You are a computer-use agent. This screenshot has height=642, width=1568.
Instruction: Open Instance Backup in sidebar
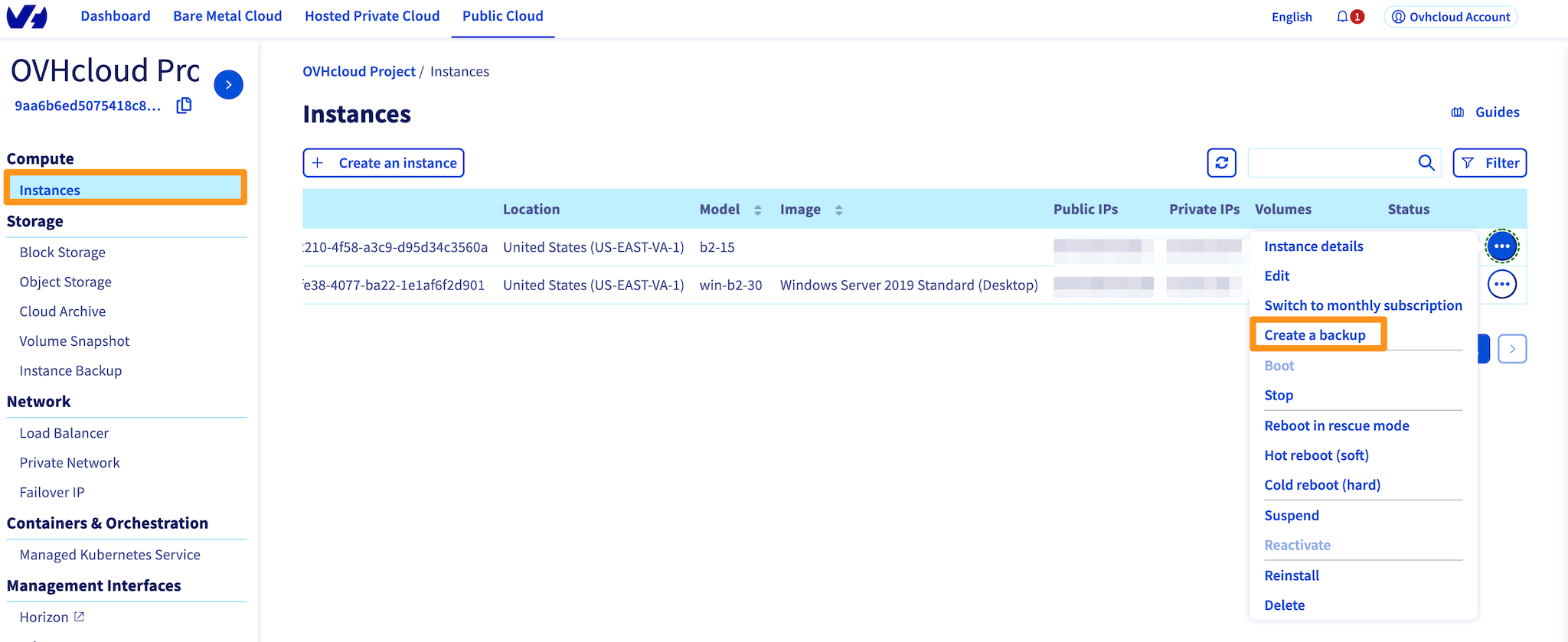pos(70,371)
